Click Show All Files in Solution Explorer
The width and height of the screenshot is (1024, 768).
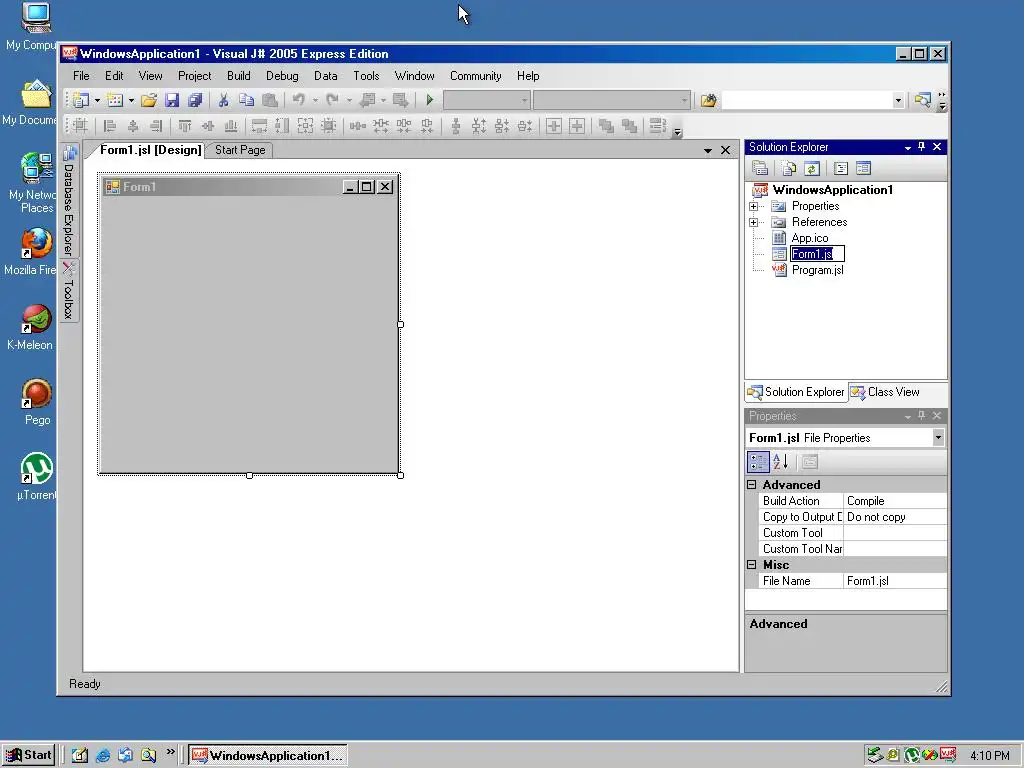(789, 168)
